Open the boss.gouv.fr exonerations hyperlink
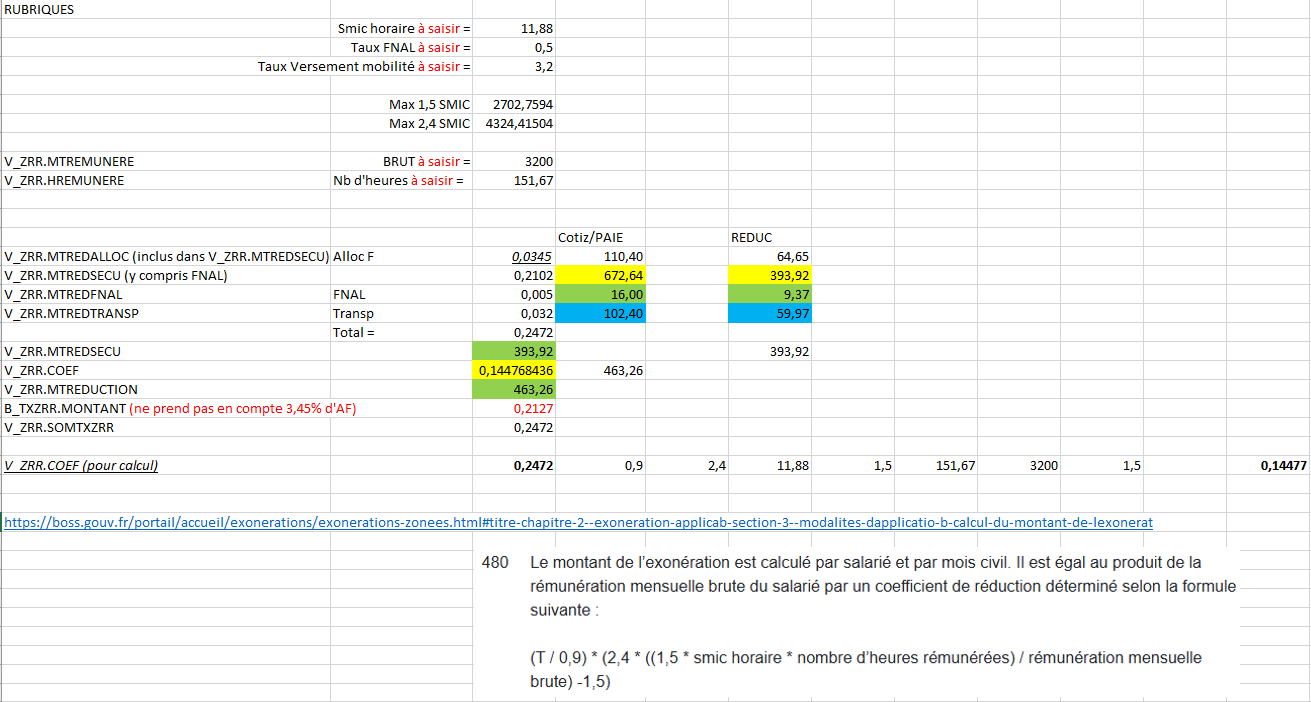1311x702 pixels. point(578,522)
